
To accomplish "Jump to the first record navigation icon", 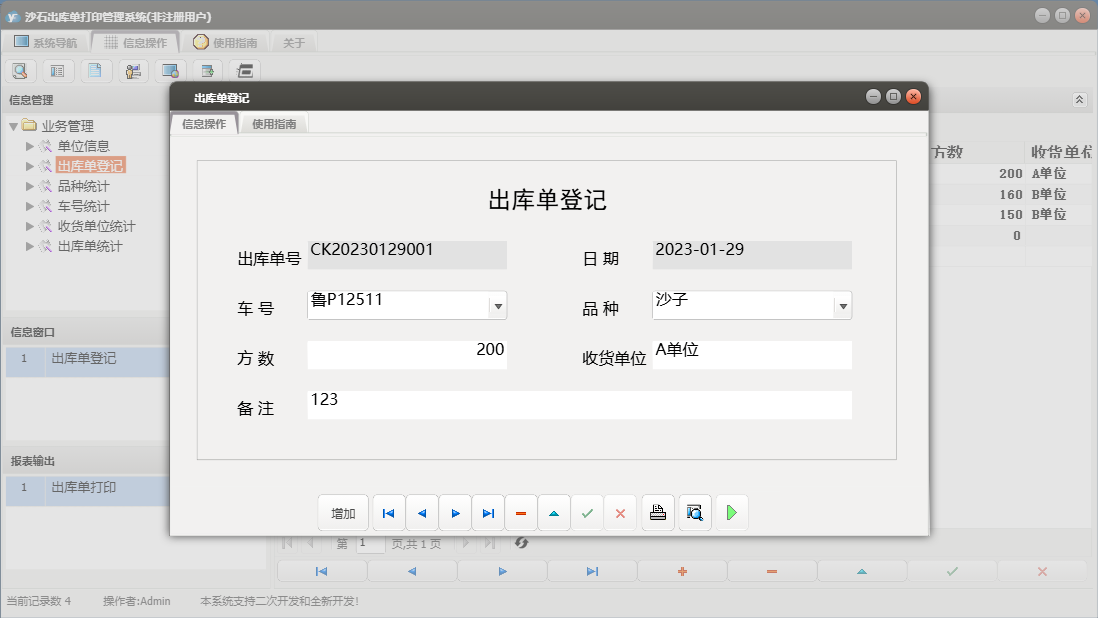I will click(x=388, y=512).
